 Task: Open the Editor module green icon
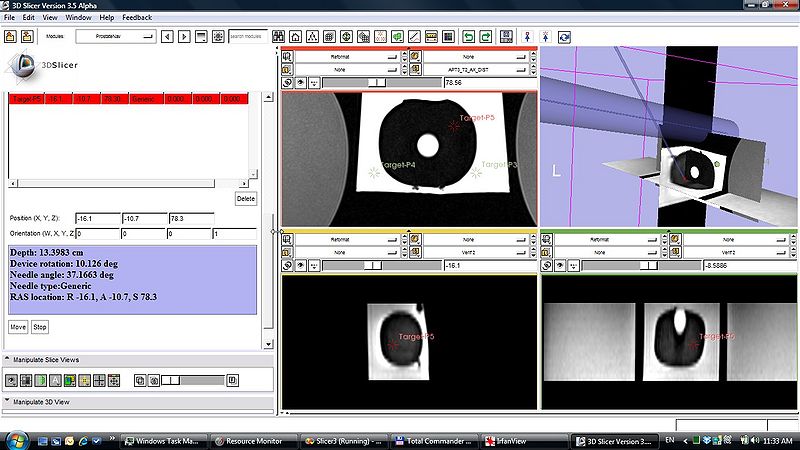(397, 37)
